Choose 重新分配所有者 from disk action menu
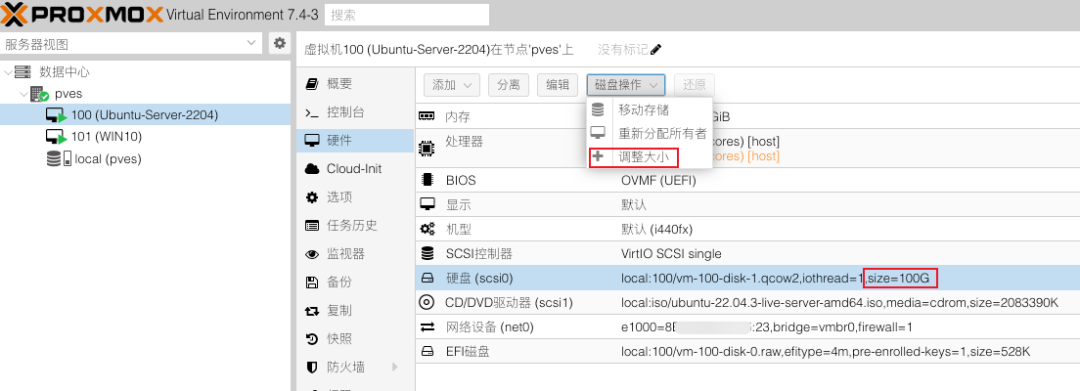 649,134
